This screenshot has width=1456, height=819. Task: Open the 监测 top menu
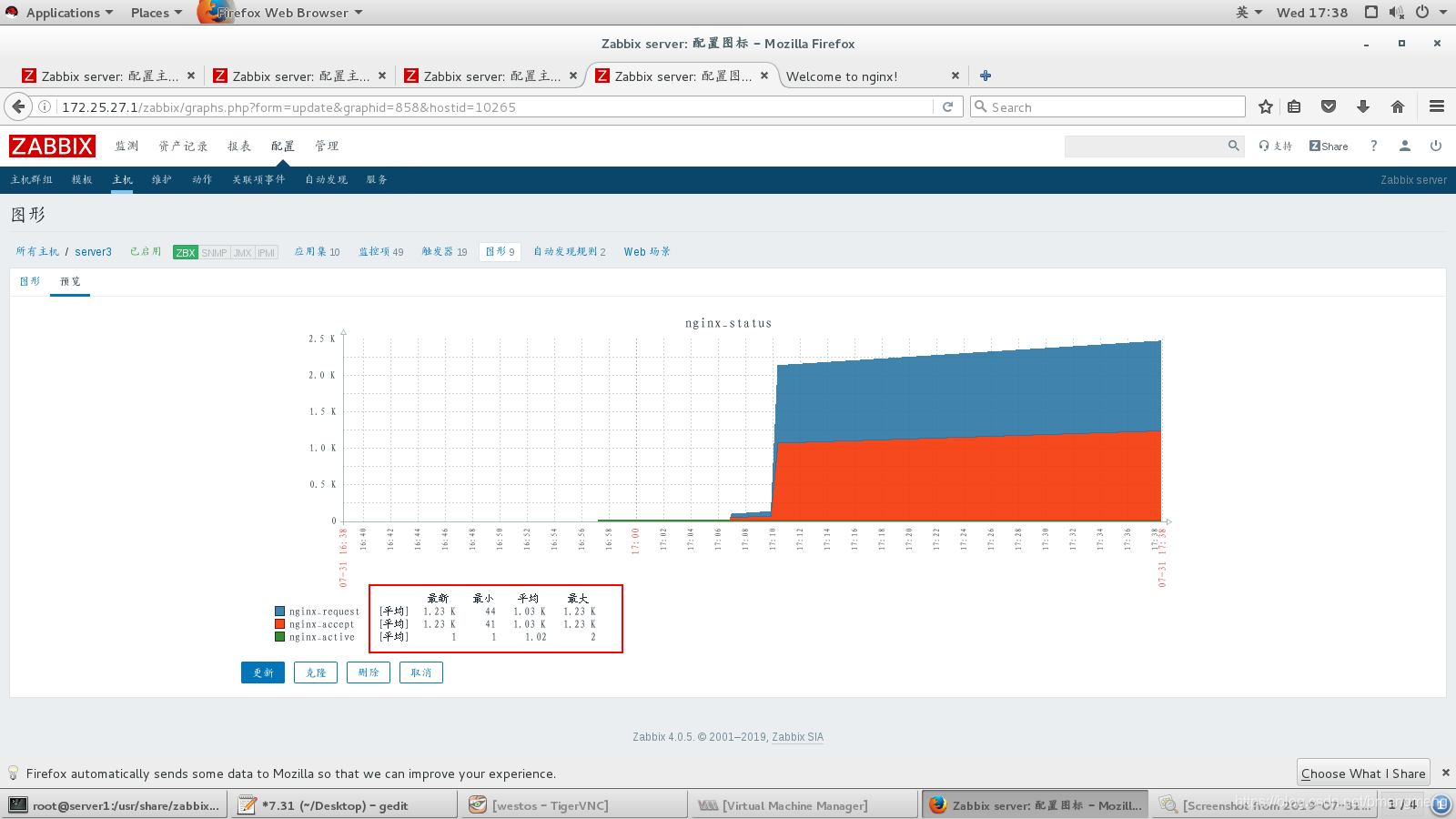click(x=126, y=146)
